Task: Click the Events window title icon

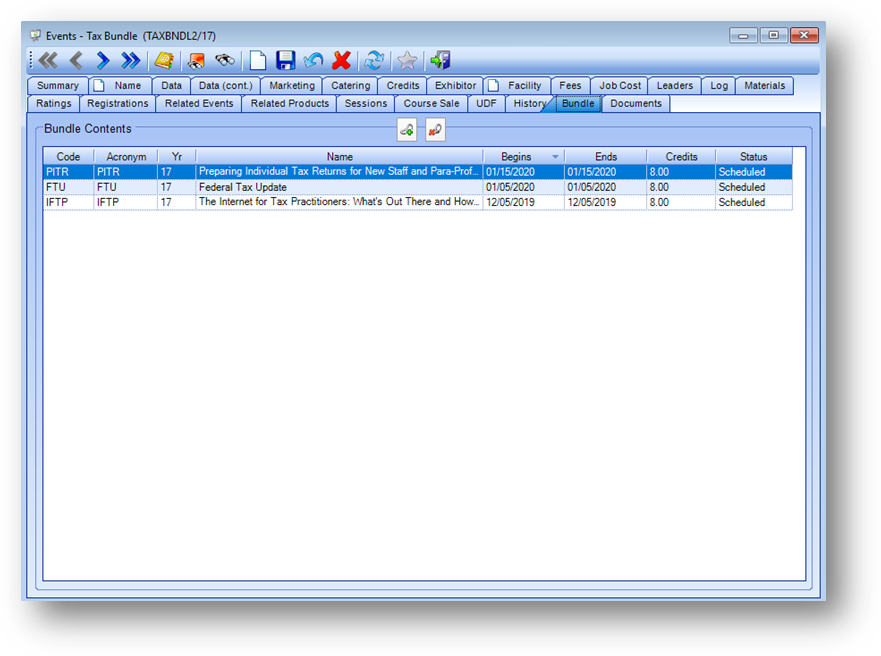Action: click(x=35, y=36)
